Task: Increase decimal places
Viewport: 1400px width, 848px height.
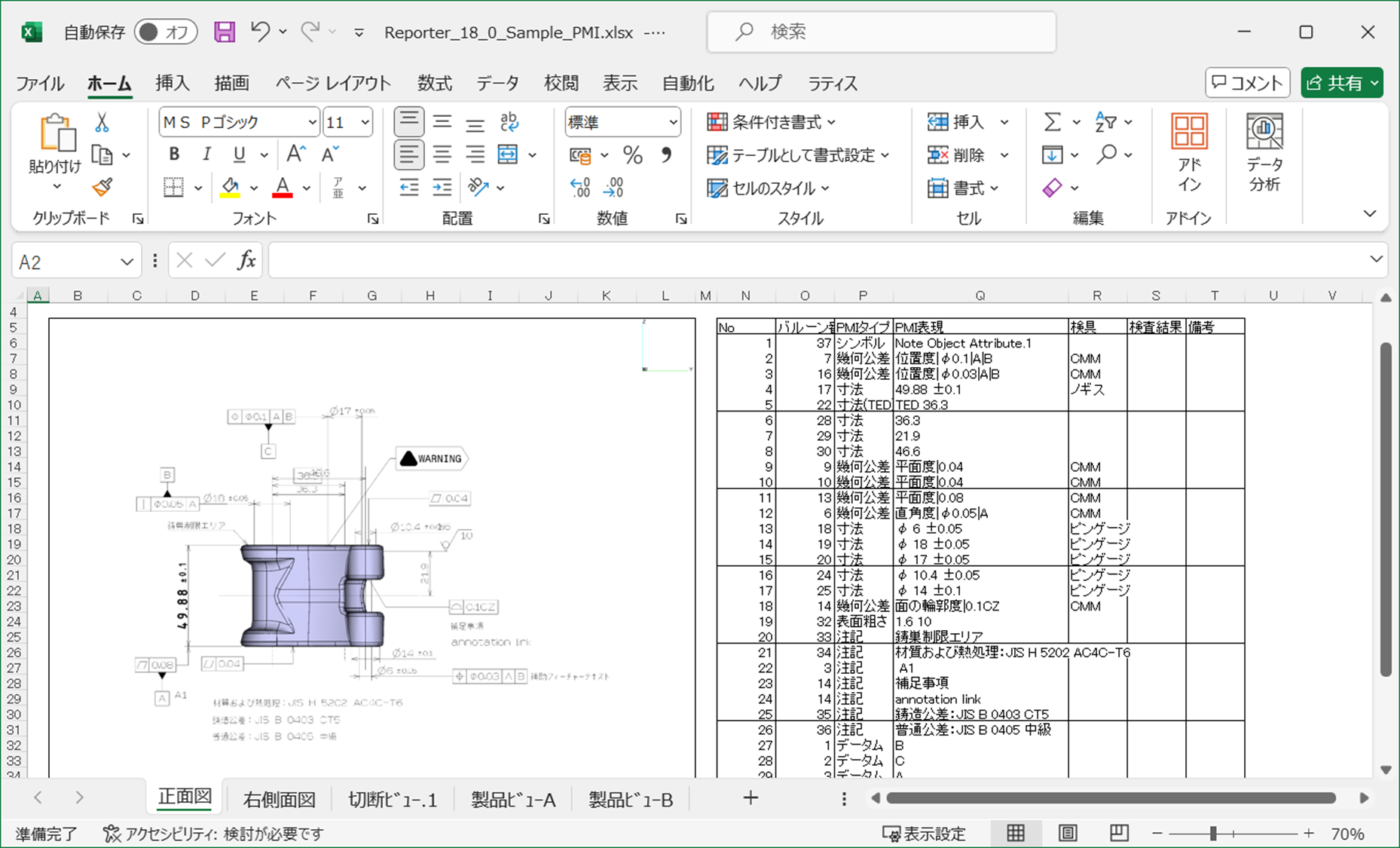Action: pyautogui.click(x=580, y=187)
